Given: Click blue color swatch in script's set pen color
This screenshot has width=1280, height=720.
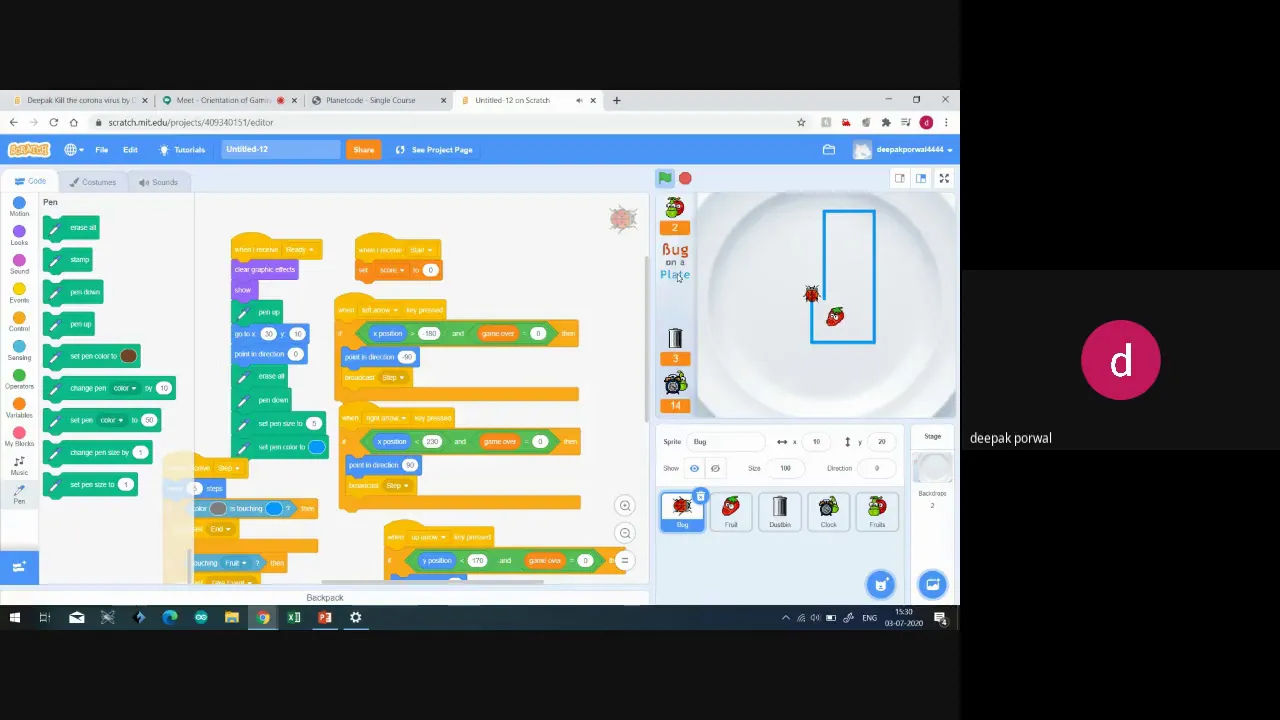Looking at the screenshot, I should [x=317, y=447].
